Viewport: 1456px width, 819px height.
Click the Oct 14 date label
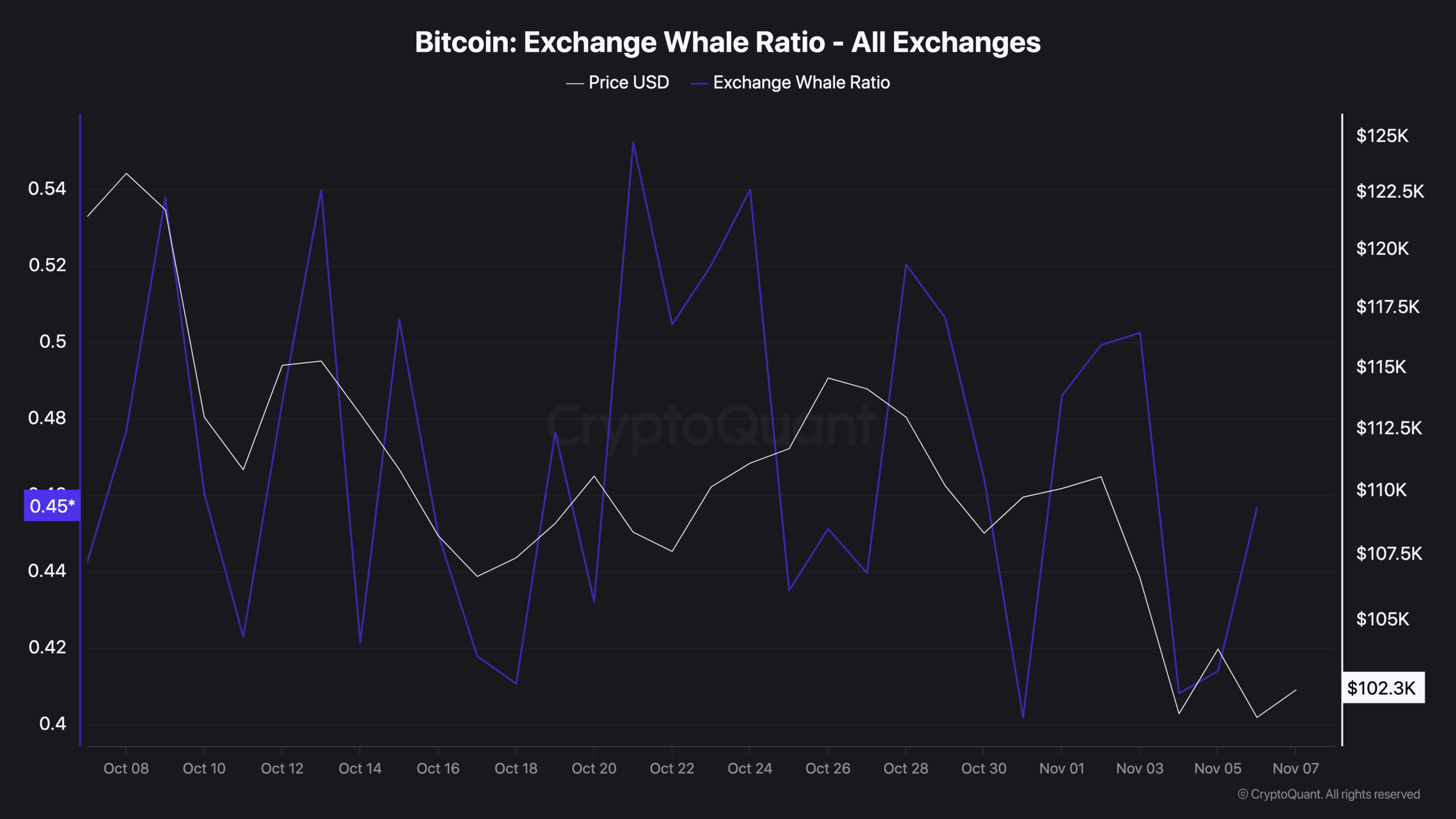pyautogui.click(x=359, y=768)
